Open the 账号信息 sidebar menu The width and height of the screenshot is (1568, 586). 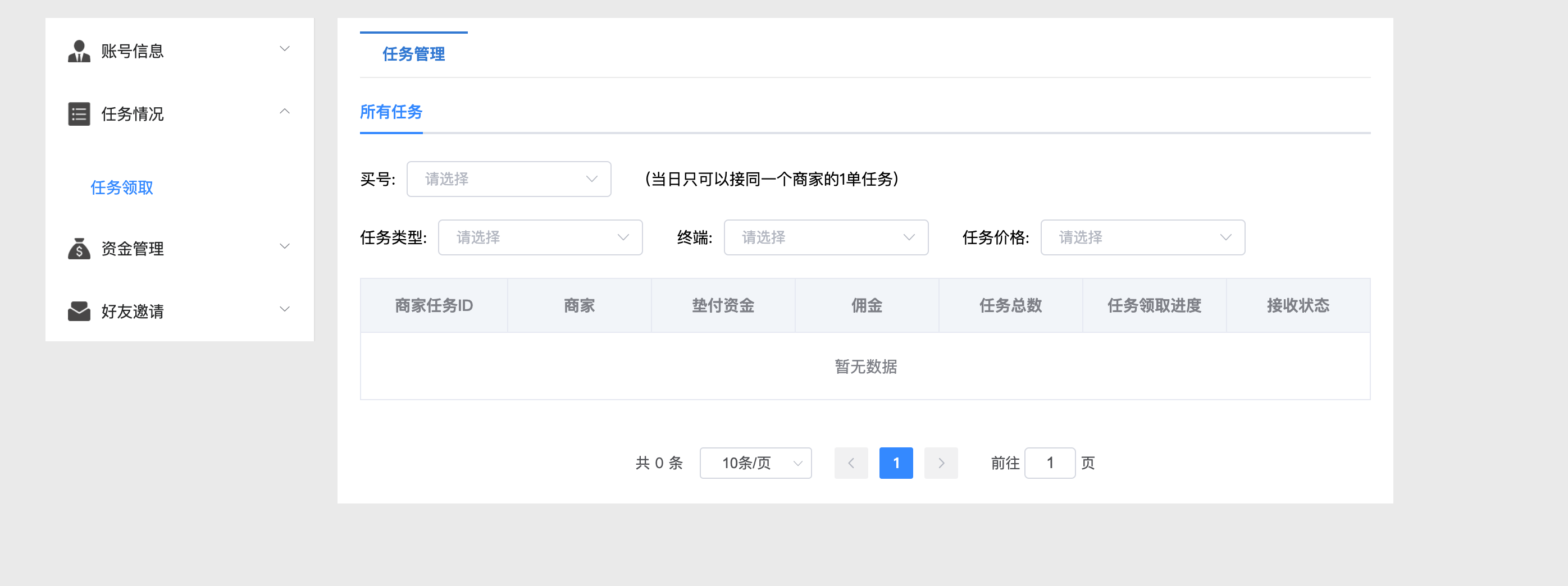180,51
